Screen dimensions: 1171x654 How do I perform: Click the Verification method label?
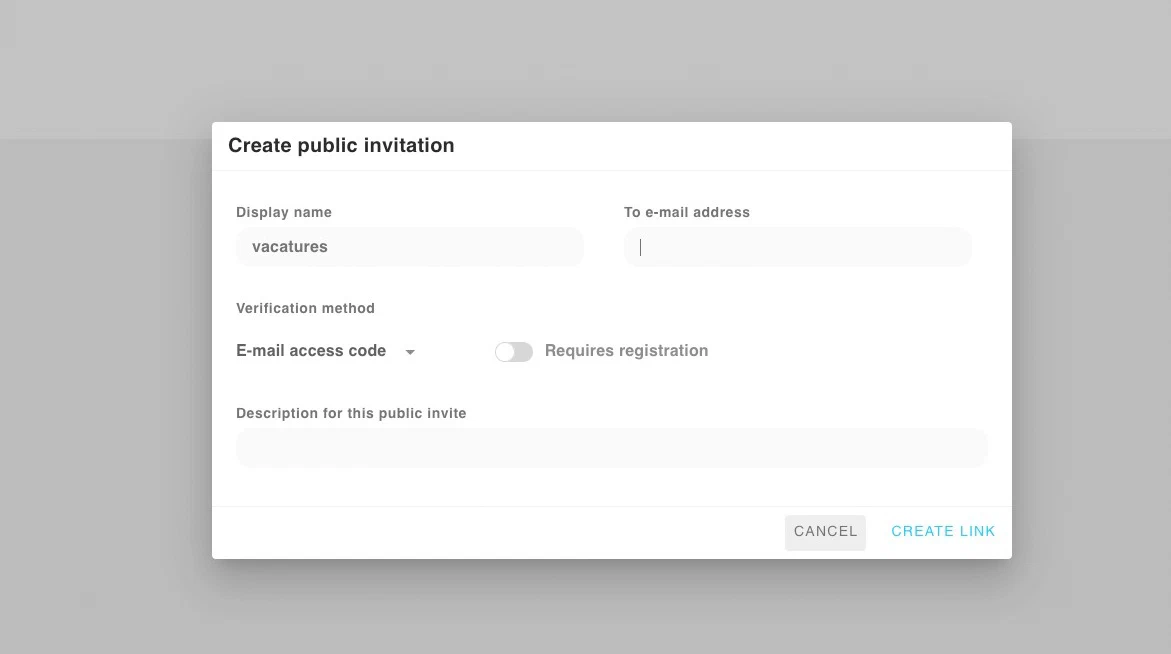(305, 308)
